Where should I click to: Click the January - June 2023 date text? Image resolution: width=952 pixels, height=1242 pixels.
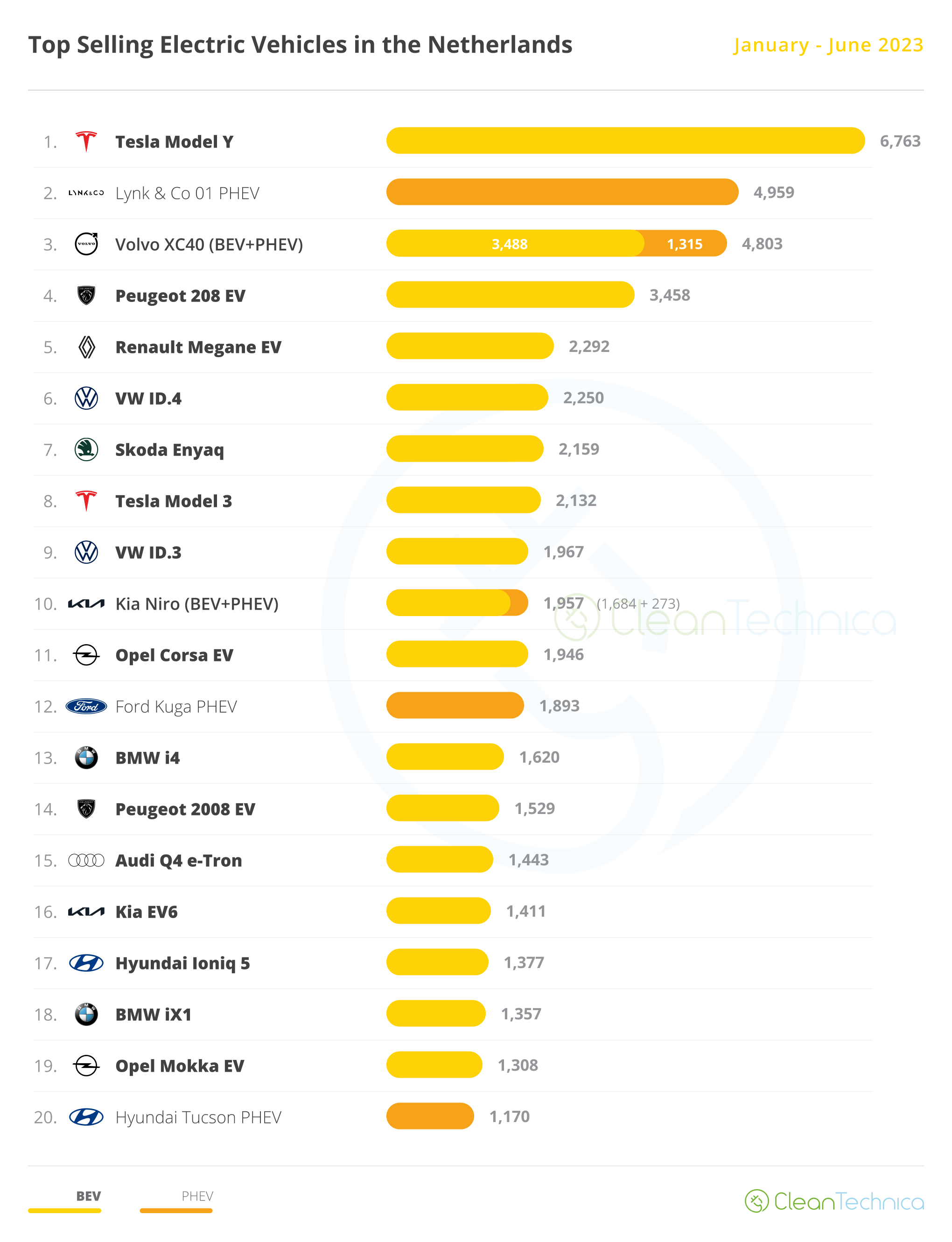point(828,45)
